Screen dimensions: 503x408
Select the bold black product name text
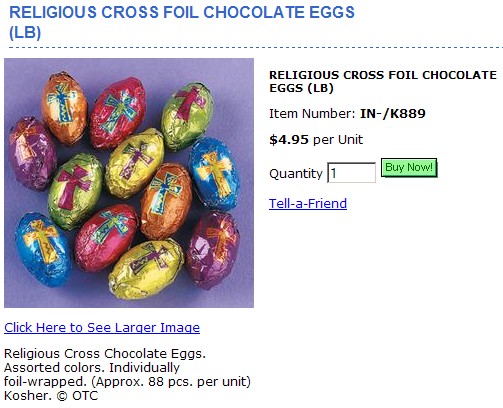pyautogui.click(x=383, y=81)
